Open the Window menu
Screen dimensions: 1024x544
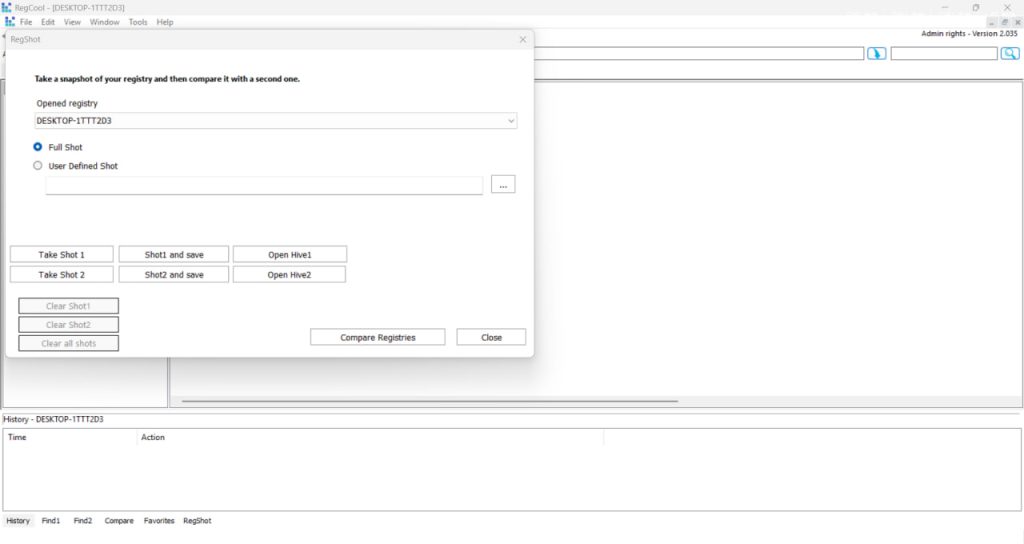(104, 22)
